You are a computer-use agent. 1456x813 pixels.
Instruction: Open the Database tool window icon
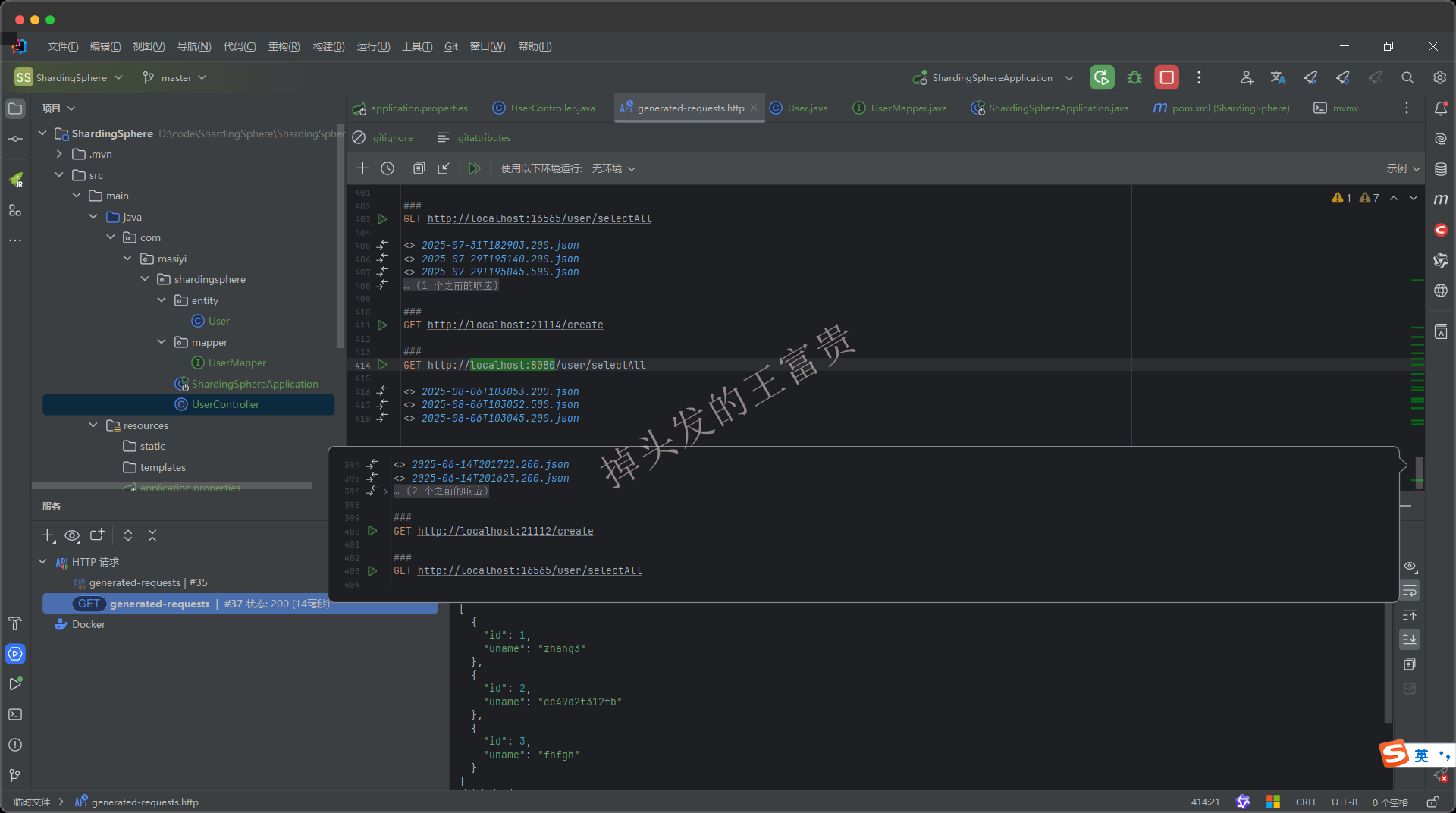(x=1441, y=169)
